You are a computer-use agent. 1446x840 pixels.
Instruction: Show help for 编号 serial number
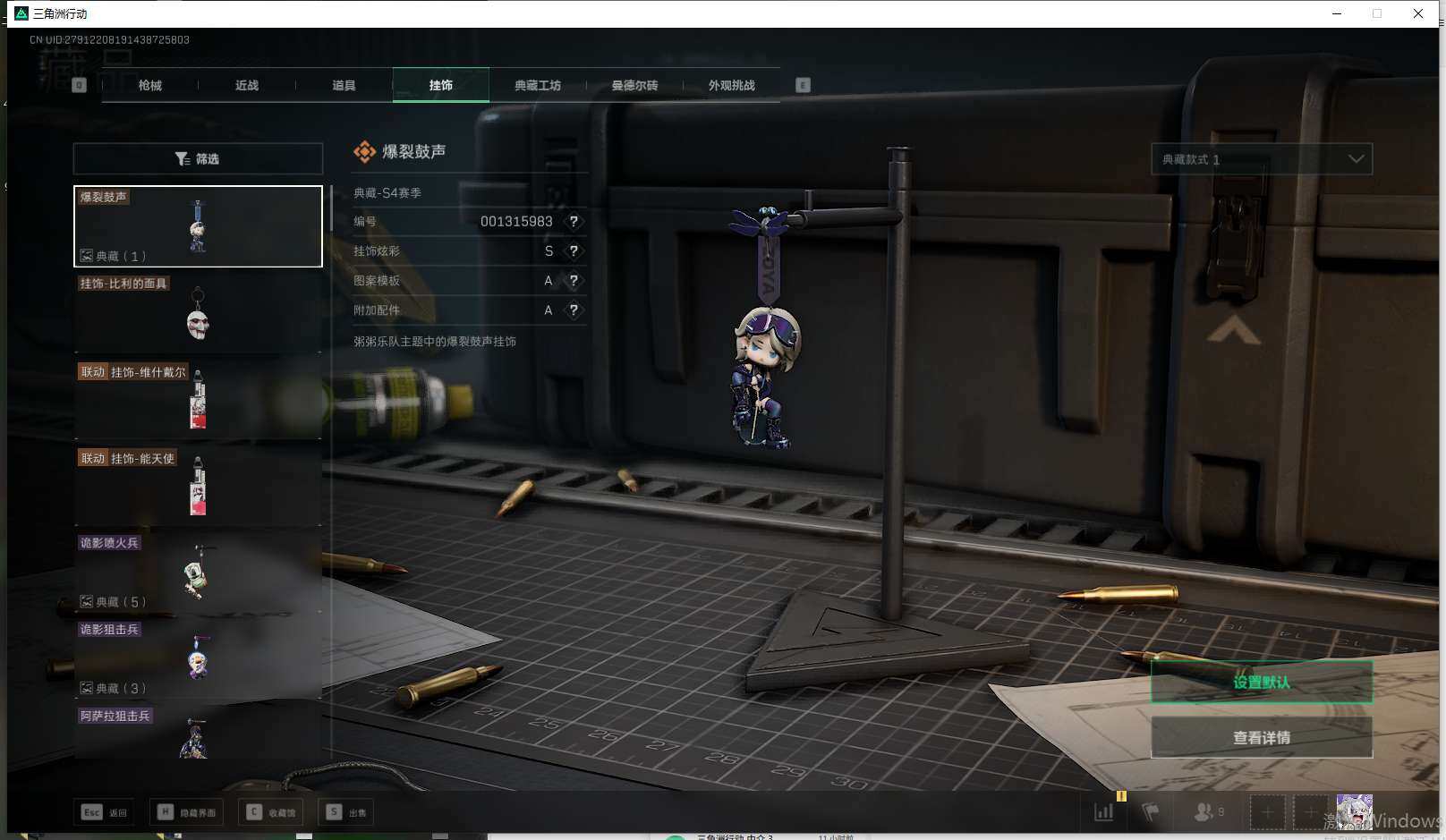coord(574,221)
